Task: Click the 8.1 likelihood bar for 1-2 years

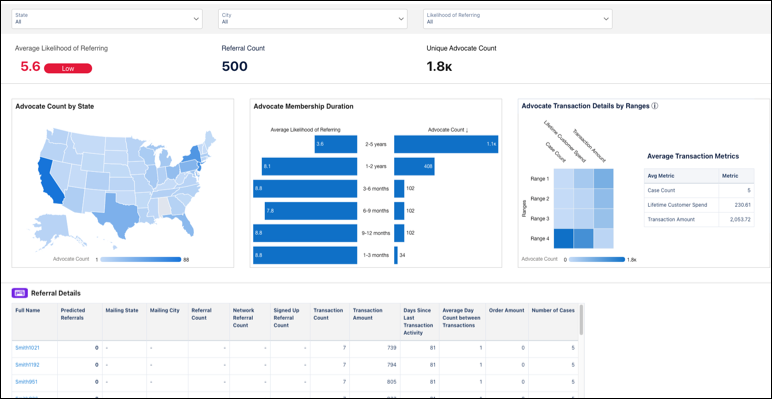Action: coord(309,166)
